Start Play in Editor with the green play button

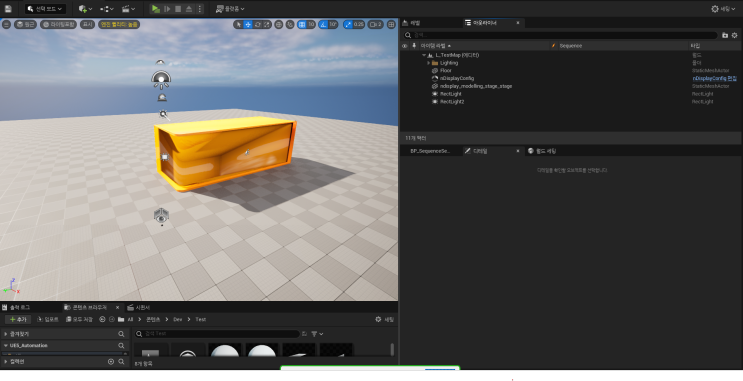155,9
